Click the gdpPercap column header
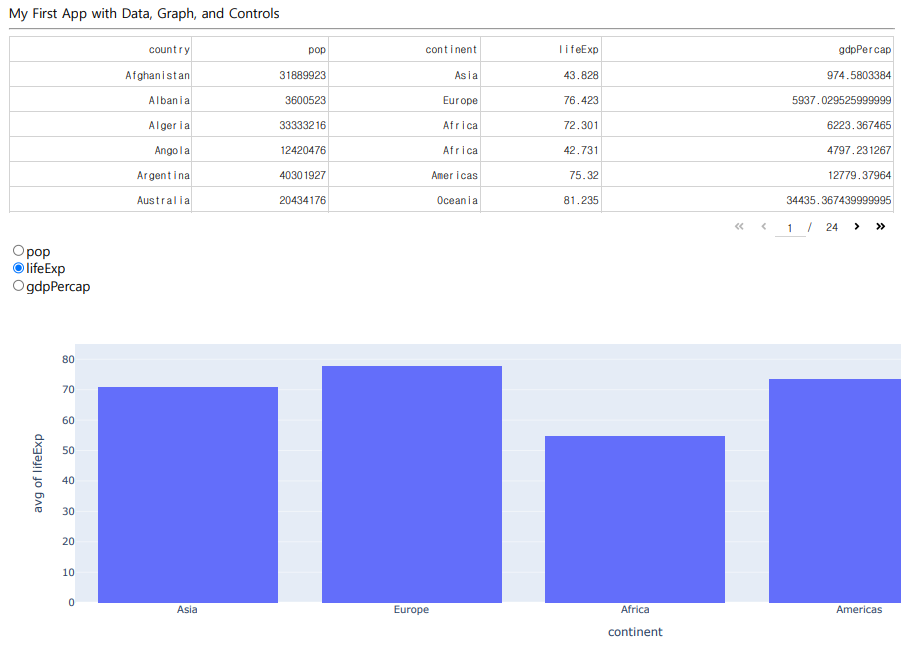Image resolution: width=917 pixels, height=646 pixels. point(747,50)
